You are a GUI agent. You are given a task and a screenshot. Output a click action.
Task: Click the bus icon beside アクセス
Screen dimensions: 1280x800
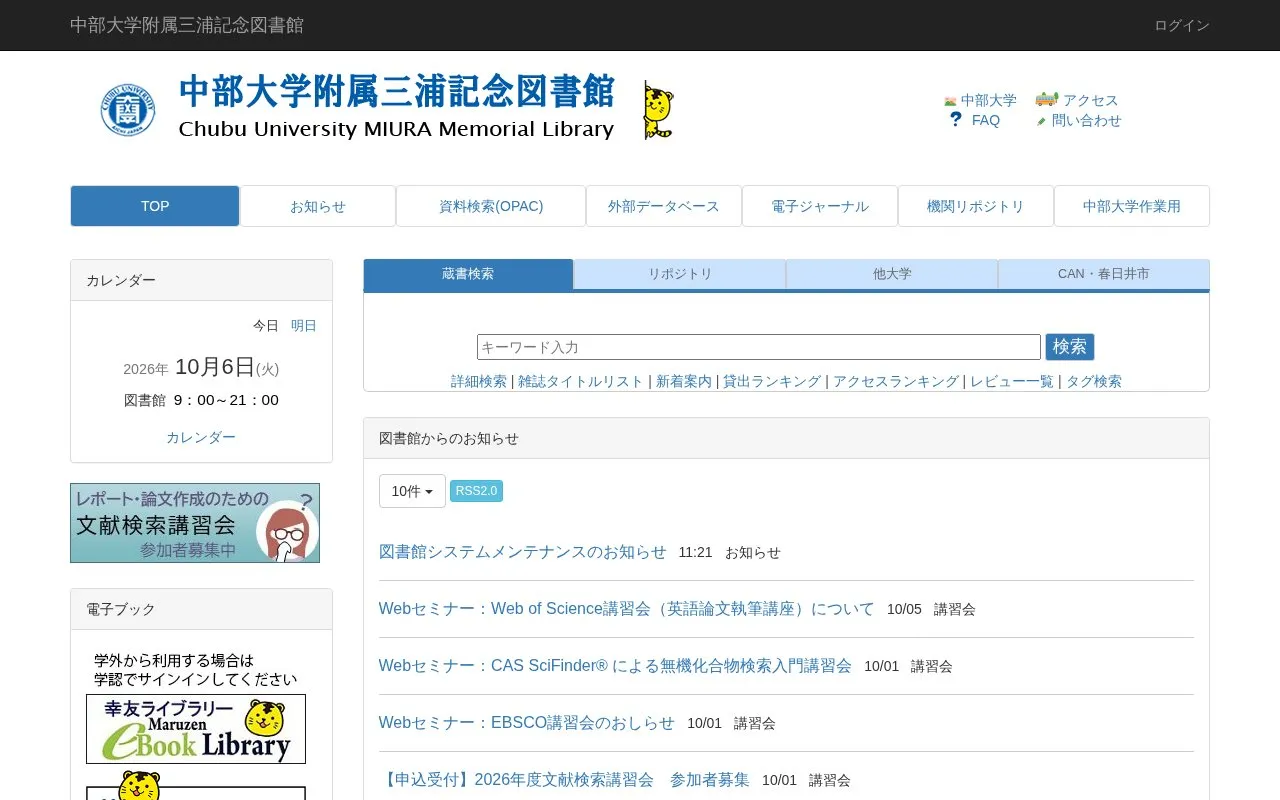[1047, 99]
